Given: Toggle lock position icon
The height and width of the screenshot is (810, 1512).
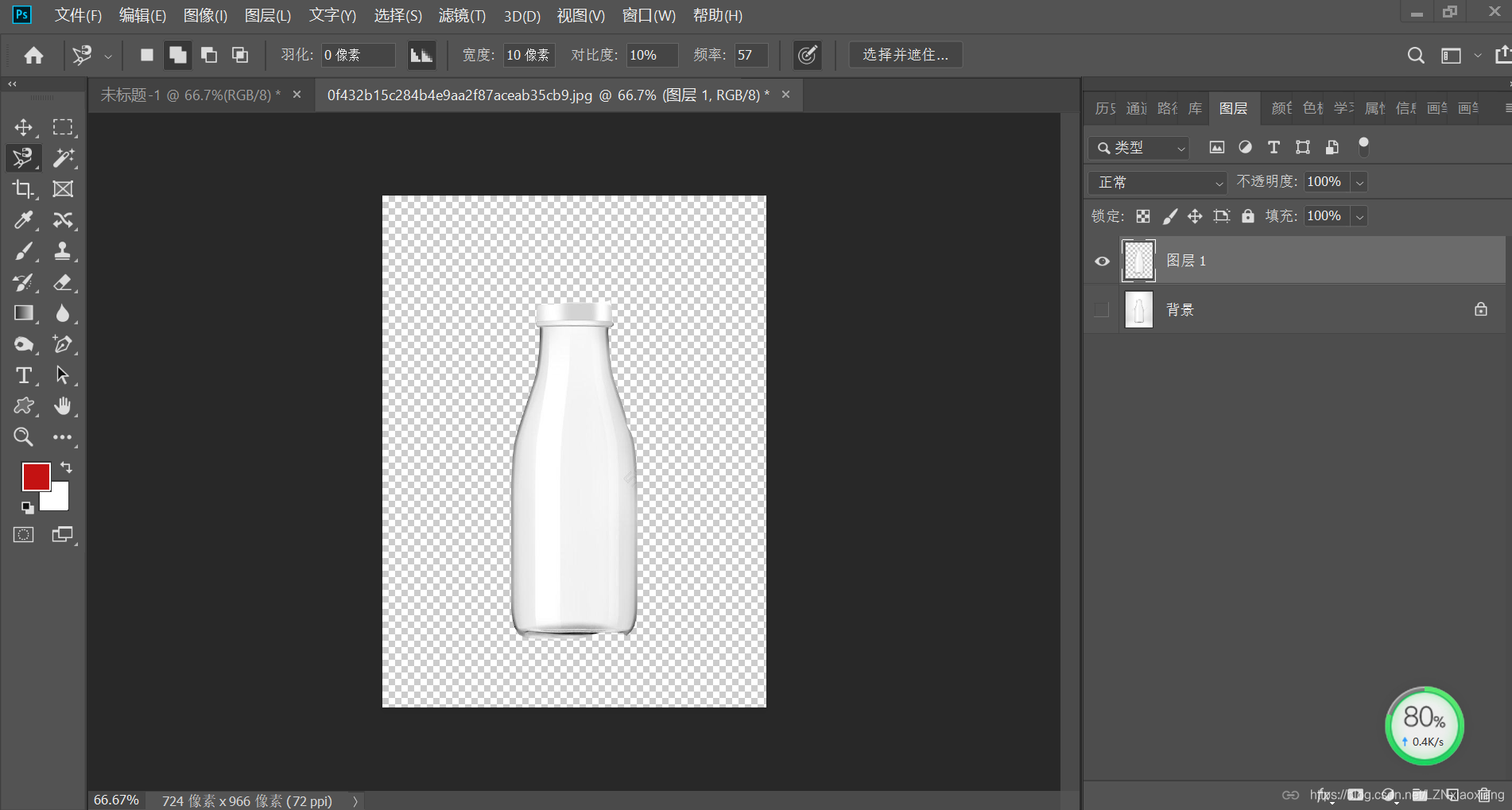Looking at the screenshot, I should point(1195,216).
